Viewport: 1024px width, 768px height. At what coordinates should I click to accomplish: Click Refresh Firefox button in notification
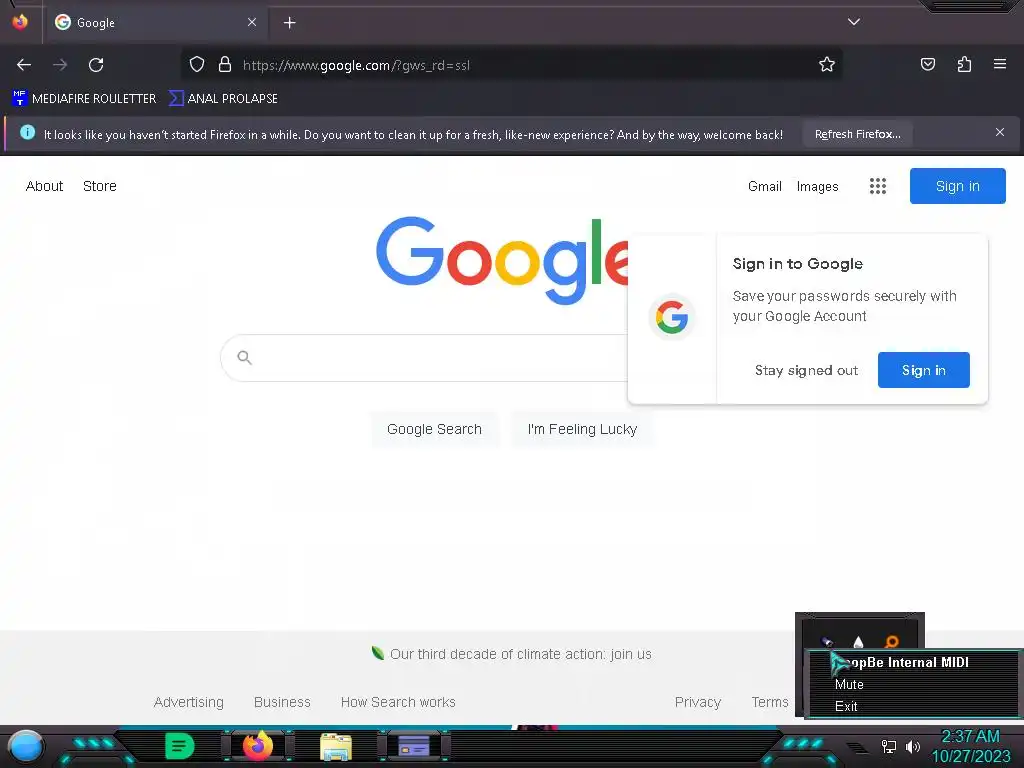tap(857, 134)
